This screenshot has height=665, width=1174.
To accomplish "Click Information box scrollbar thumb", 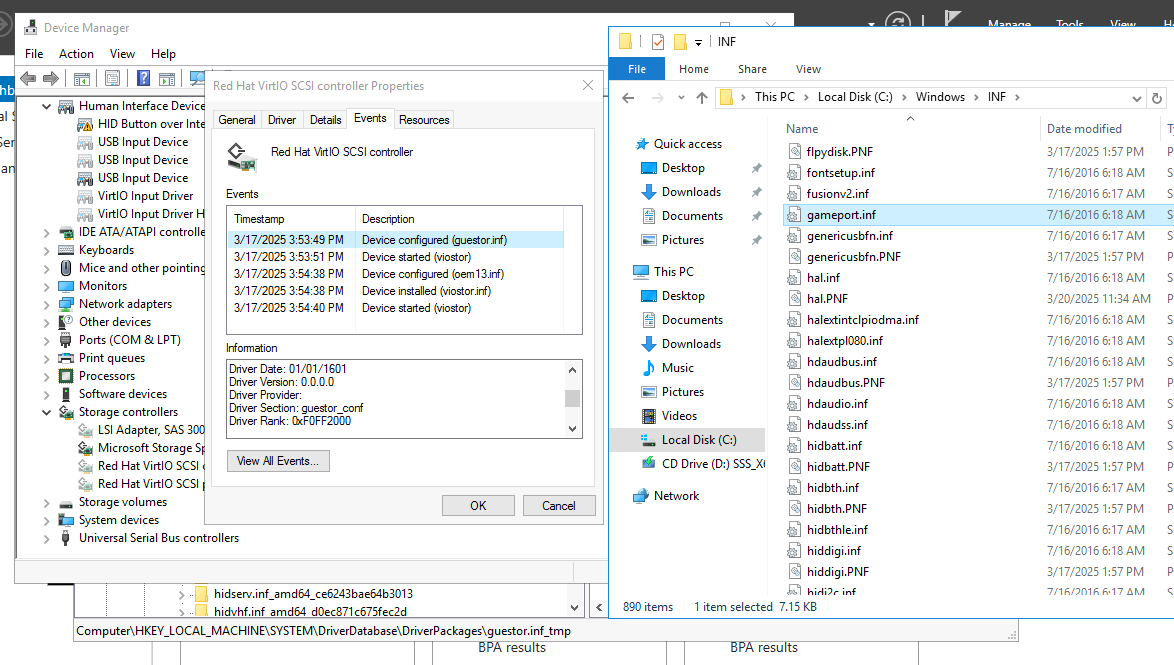I will click(572, 398).
